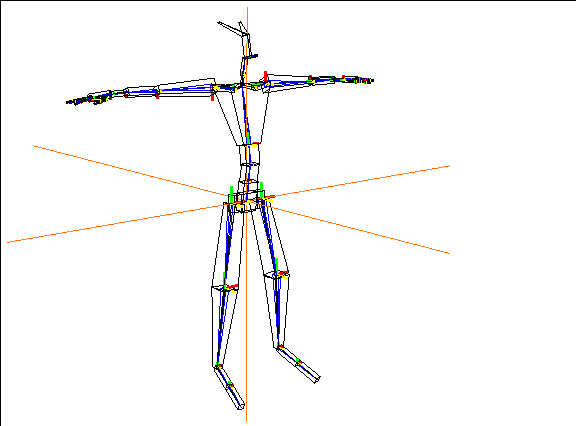Select the head bone at the skeleton's top
Viewport: 576px width, 426px height.
234,29
